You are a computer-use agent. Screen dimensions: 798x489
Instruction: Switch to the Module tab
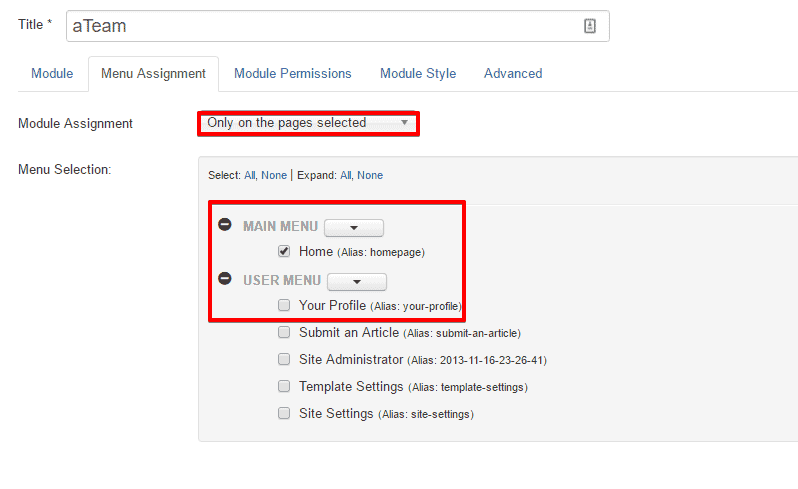tap(52, 74)
